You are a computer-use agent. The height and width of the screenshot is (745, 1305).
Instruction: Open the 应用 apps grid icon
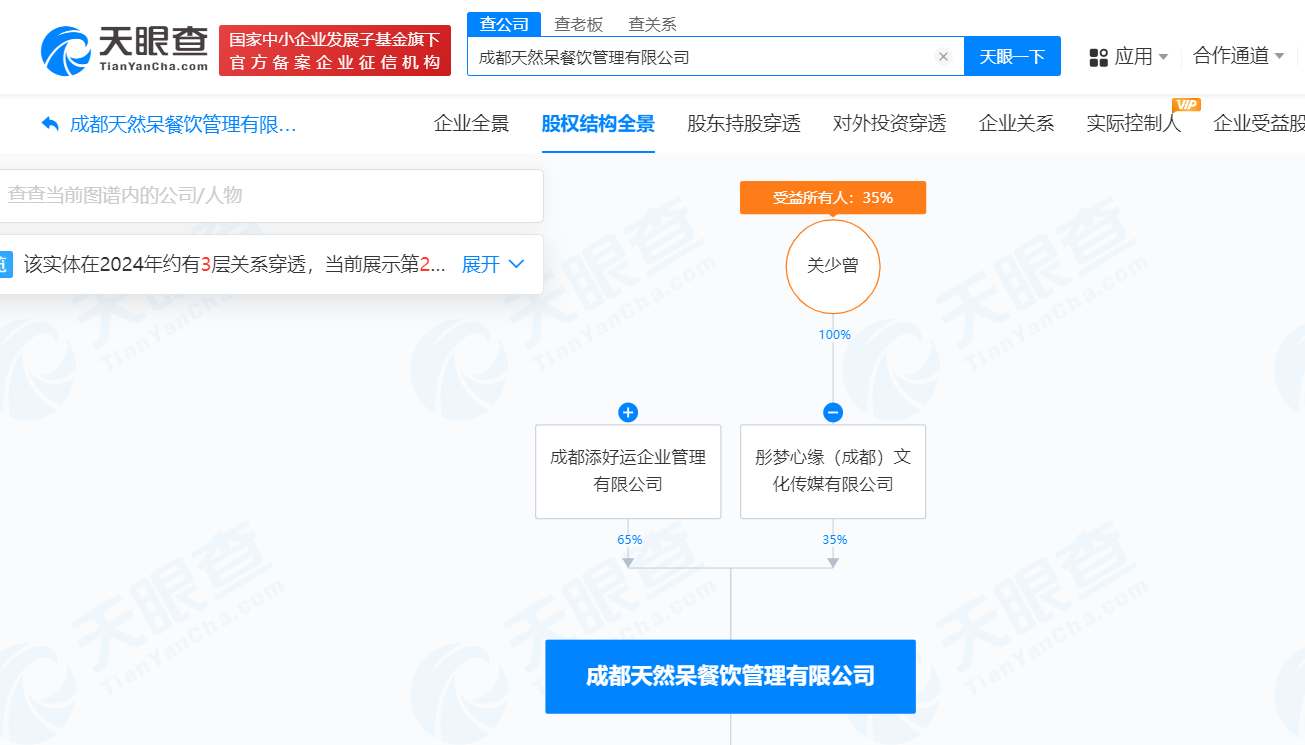point(1099,57)
